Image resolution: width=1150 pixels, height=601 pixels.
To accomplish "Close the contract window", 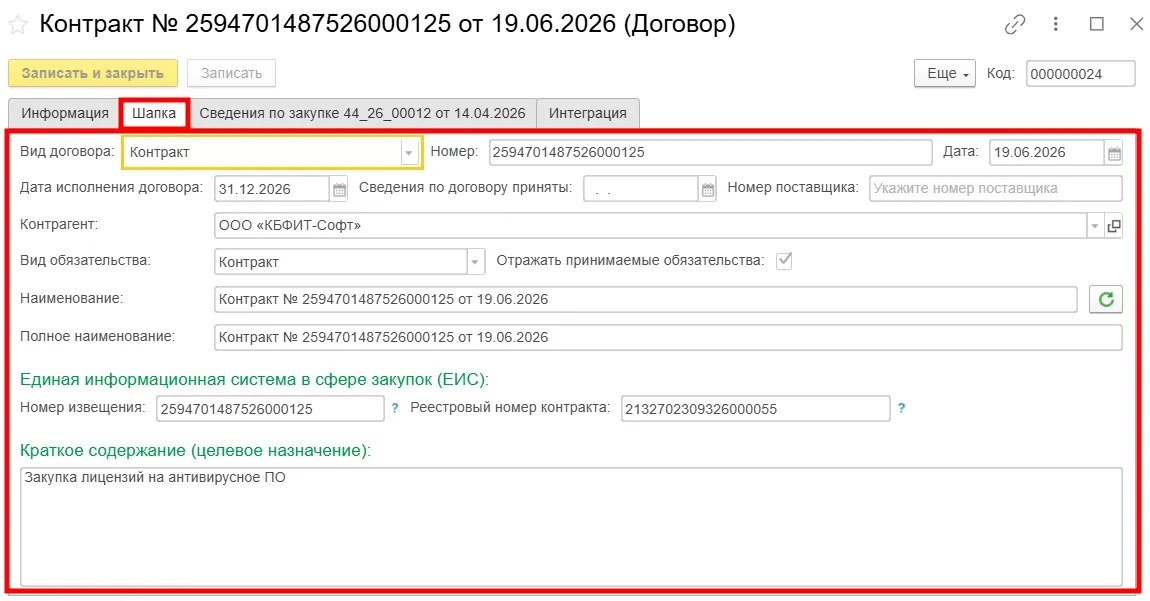I will coord(1136,24).
